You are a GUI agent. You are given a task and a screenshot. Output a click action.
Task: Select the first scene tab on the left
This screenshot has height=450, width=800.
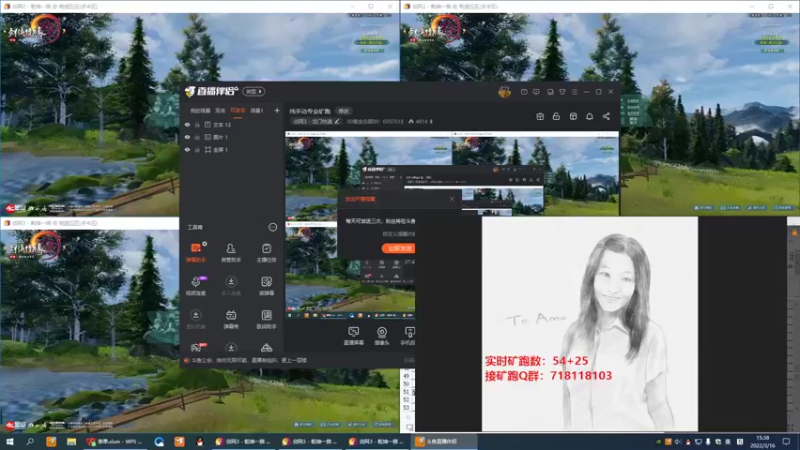pyautogui.click(x=200, y=111)
